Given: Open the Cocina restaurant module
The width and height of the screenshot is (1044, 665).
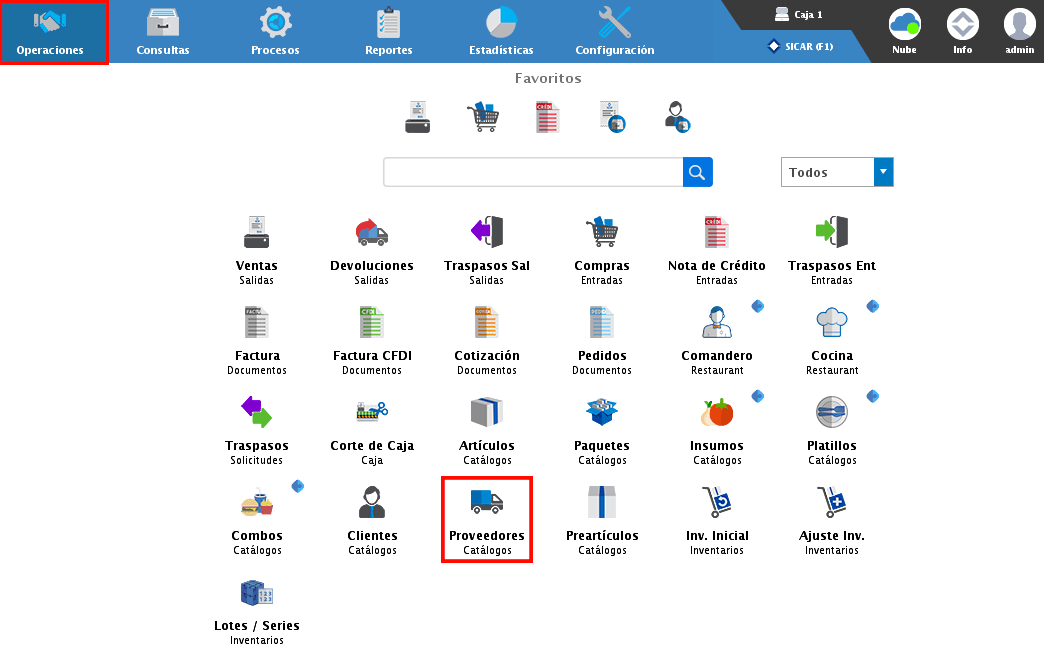Looking at the screenshot, I should (x=831, y=323).
